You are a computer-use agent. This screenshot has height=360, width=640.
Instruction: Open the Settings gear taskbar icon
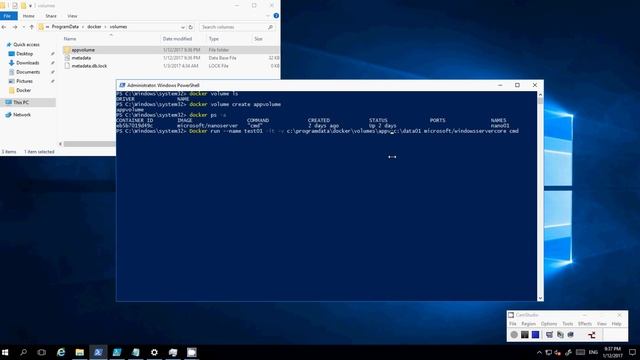pyautogui.click(x=154, y=352)
